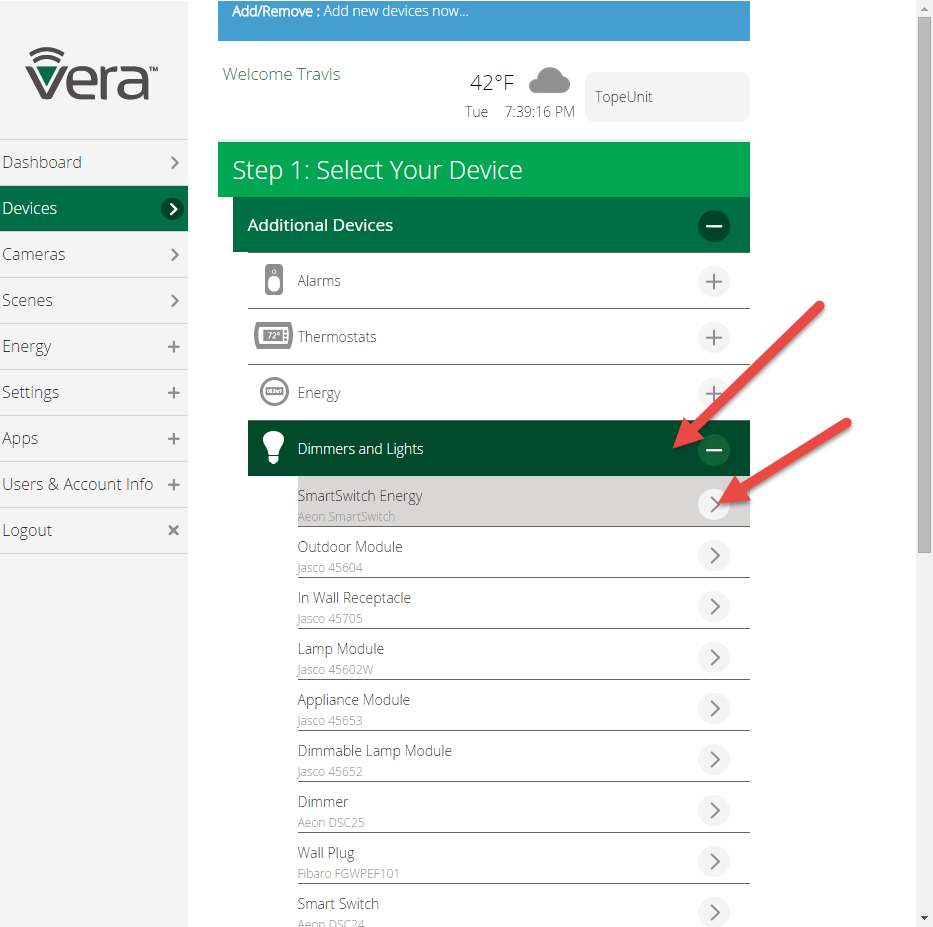This screenshot has width=933, height=927.
Task: Expand Energy category in Additional Devices
Action: (713, 393)
